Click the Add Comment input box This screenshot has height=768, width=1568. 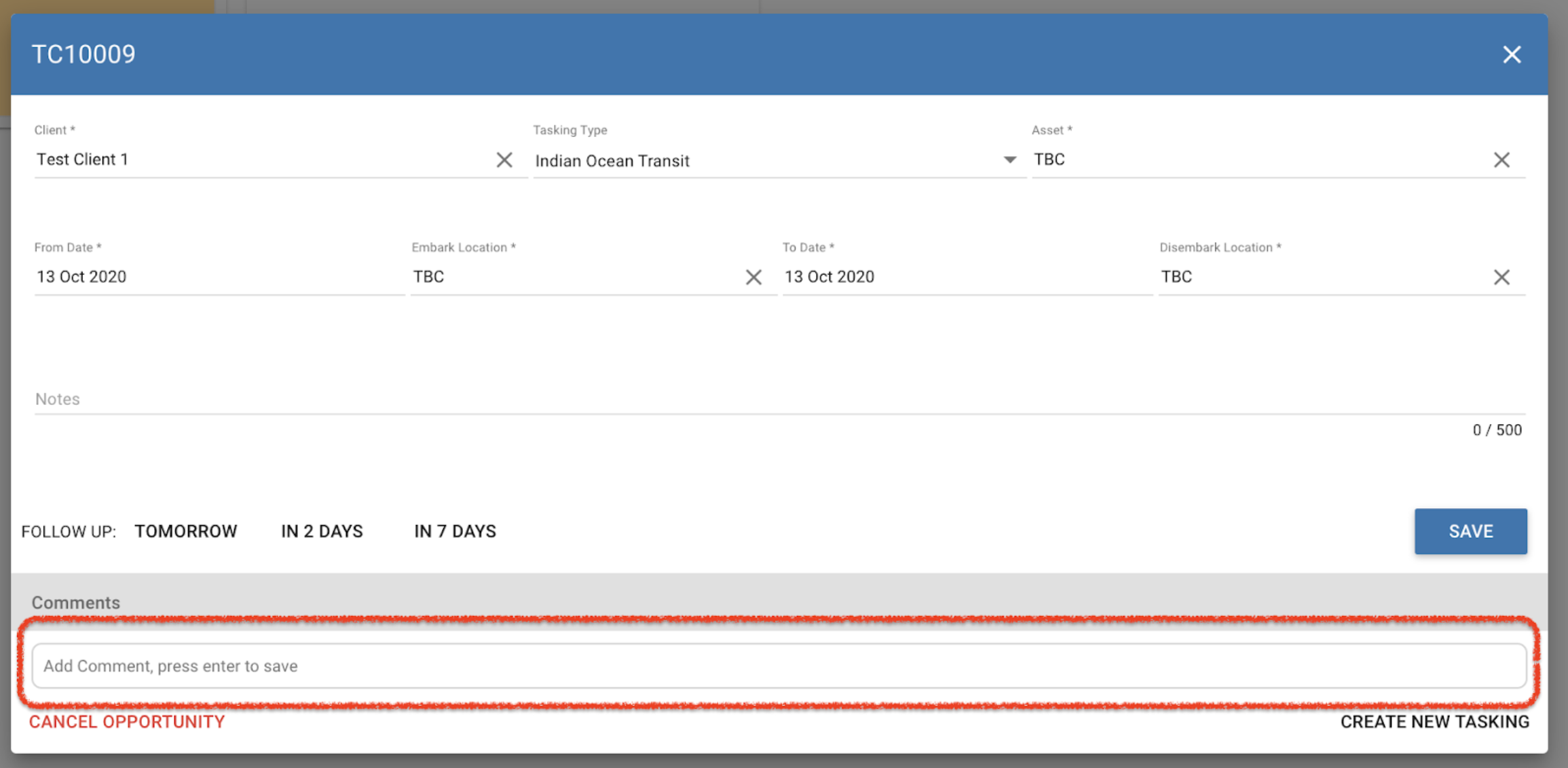(779, 666)
